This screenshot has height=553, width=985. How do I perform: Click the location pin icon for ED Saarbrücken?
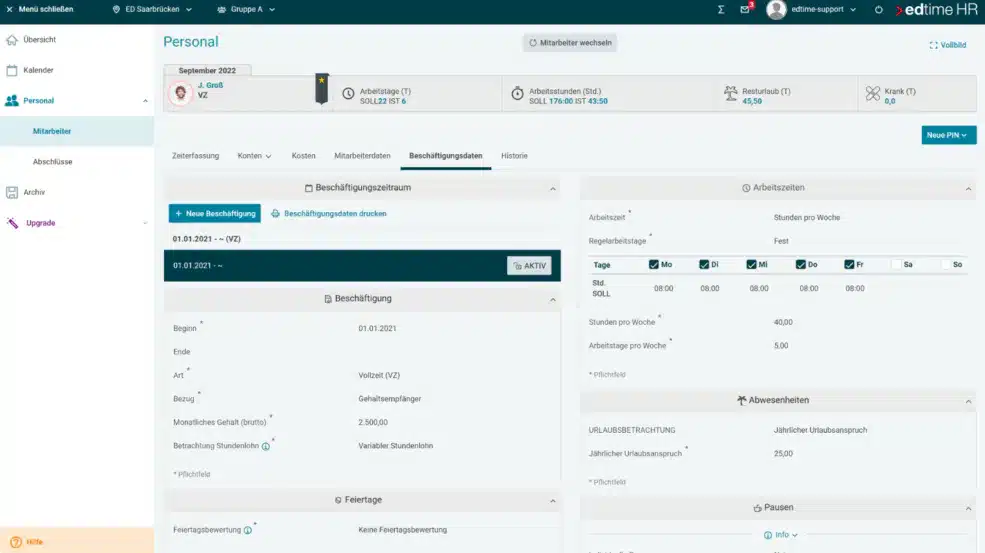[x=116, y=9]
